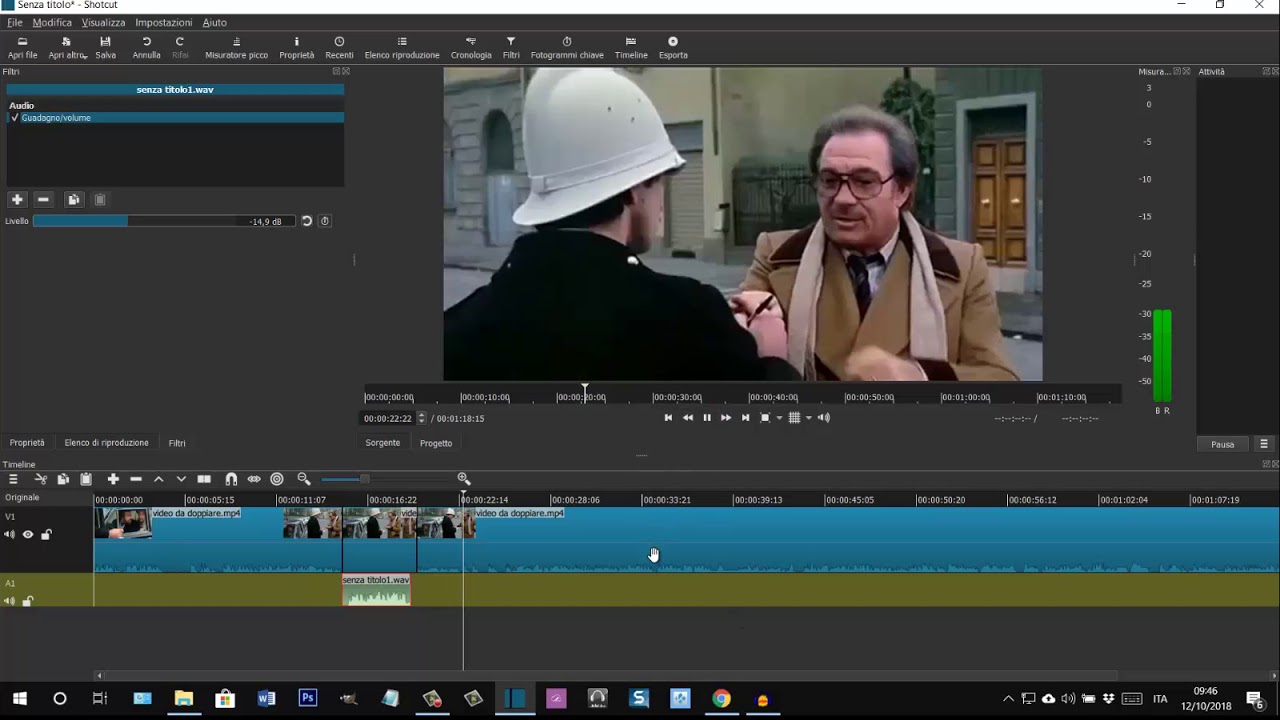The image size is (1280, 720).
Task: Step the timecode spinner arrows
Action: pos(421,418)
